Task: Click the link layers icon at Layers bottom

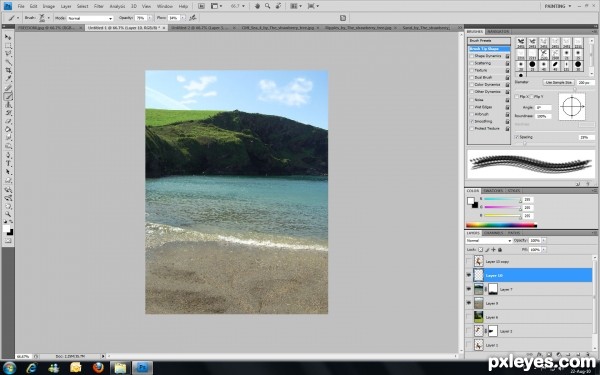Action: click(x=530, y=355)
